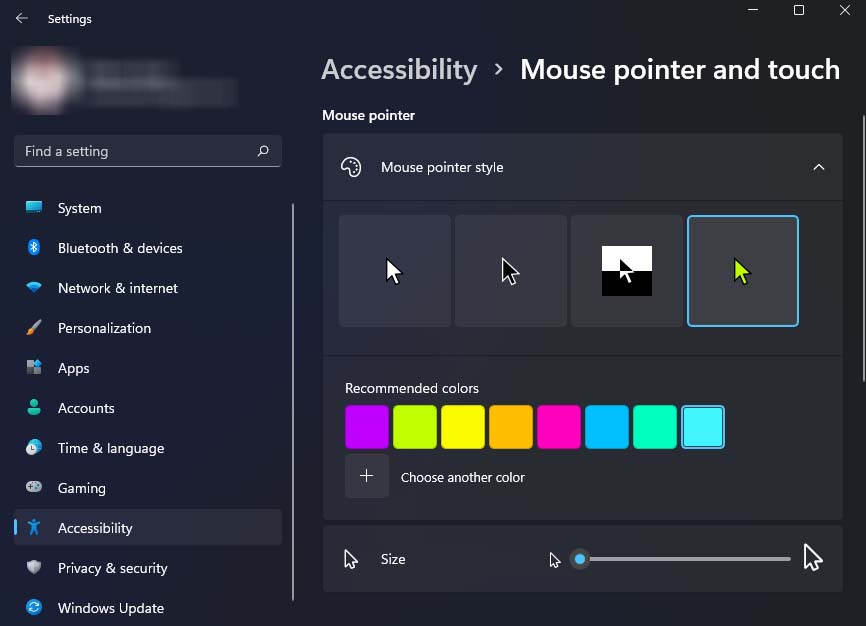866x626 pixels.
Task: Go back using the arrow icon
Action: coord(22,18)
